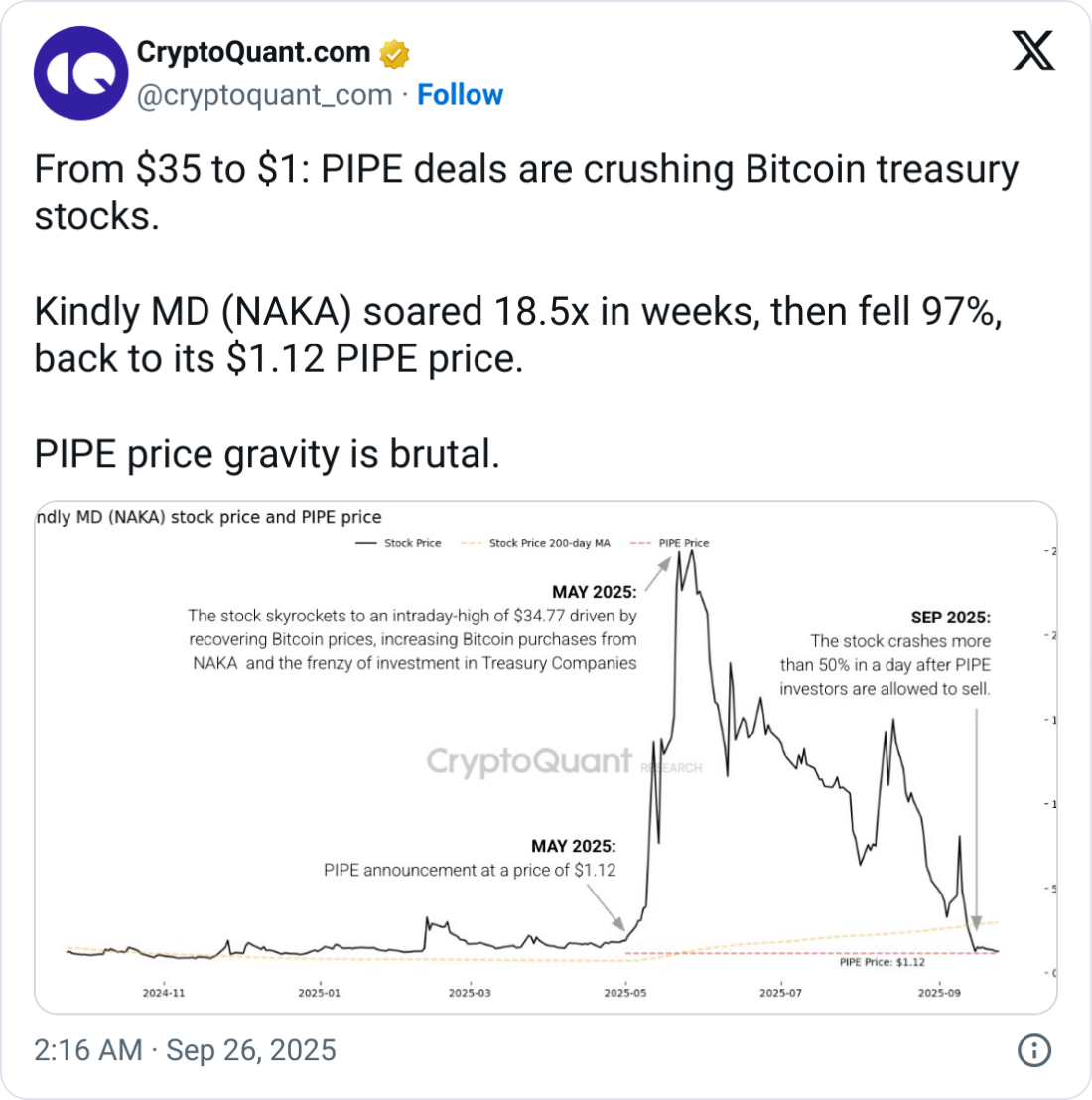The width and height of the screenshot is (1092, 1100).
Task: Open the 2025-05 axis label region
Action: (x=623, y=991)
